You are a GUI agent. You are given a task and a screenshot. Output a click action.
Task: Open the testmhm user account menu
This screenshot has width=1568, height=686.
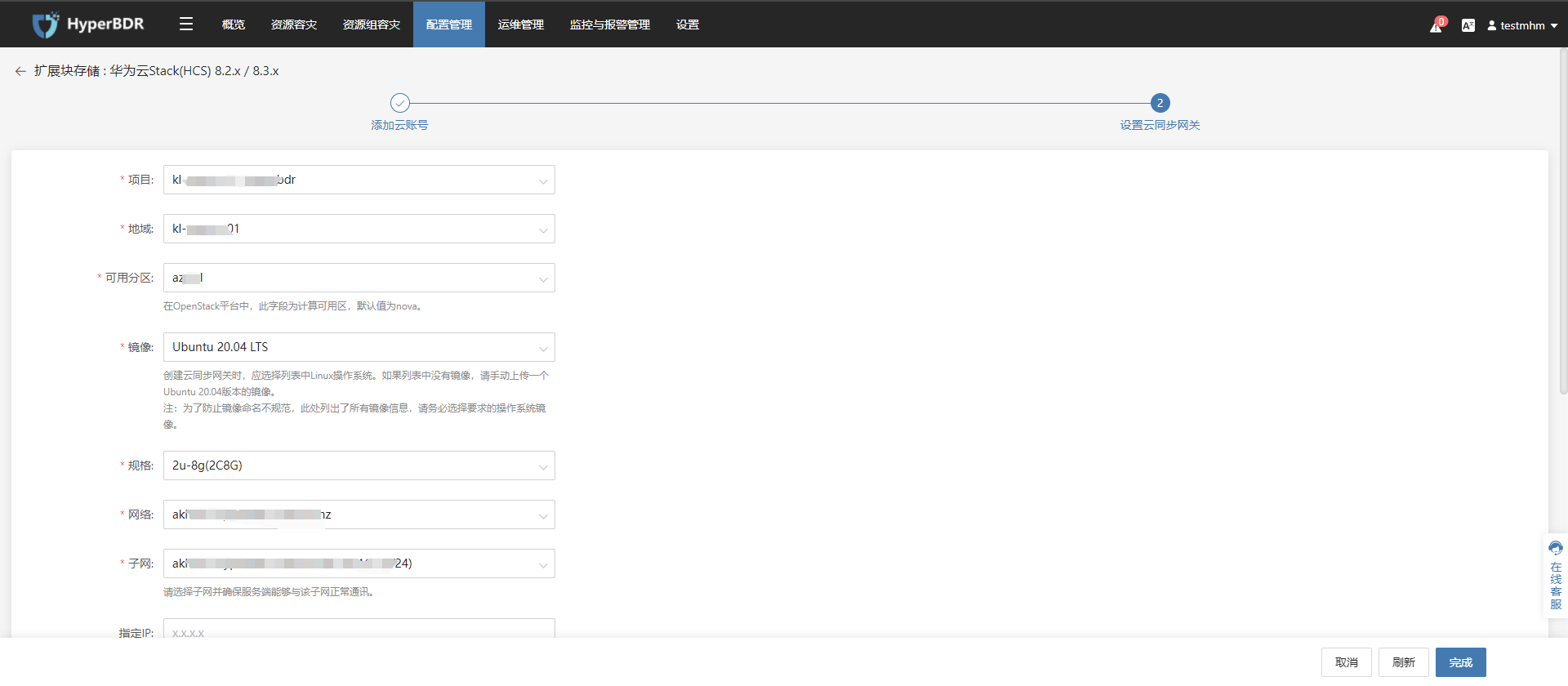tap(1522, 25)
